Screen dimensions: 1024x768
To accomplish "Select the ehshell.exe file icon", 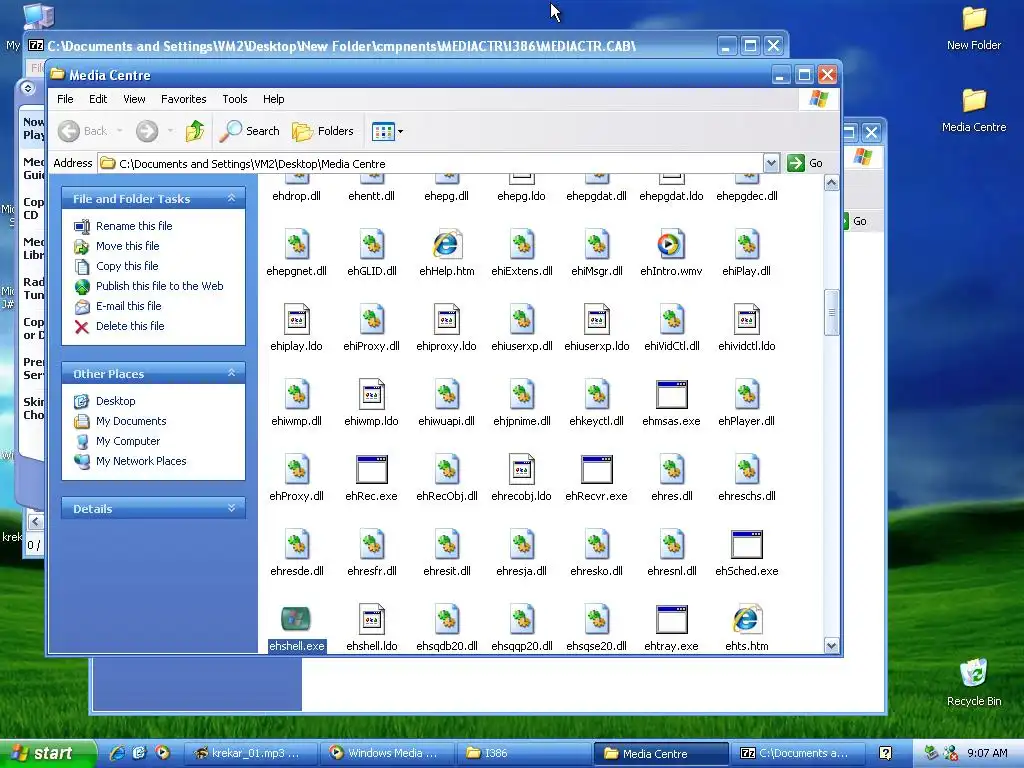I will tap(296, 619).
